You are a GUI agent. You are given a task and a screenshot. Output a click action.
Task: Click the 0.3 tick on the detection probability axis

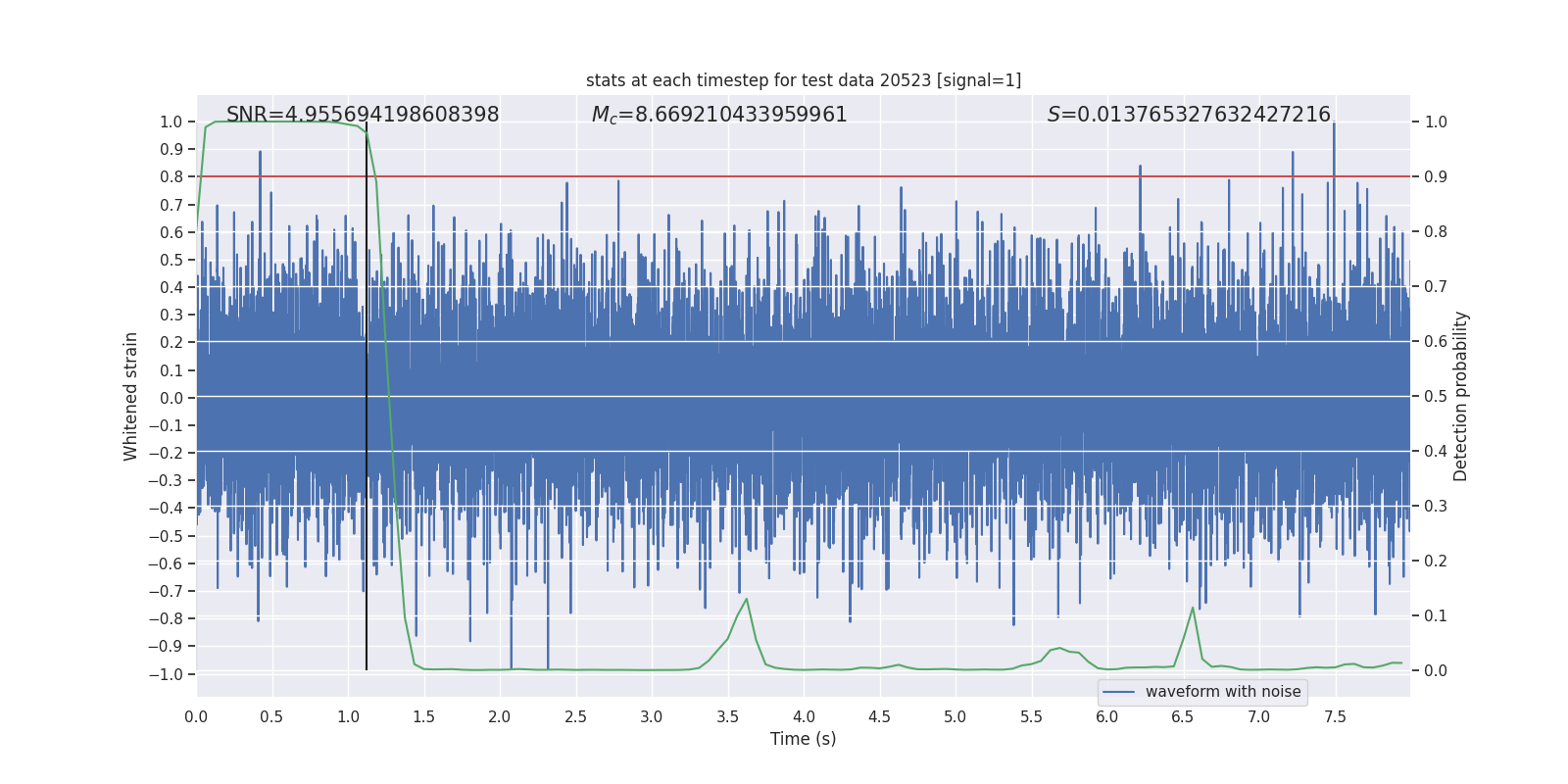[1436, 507]
